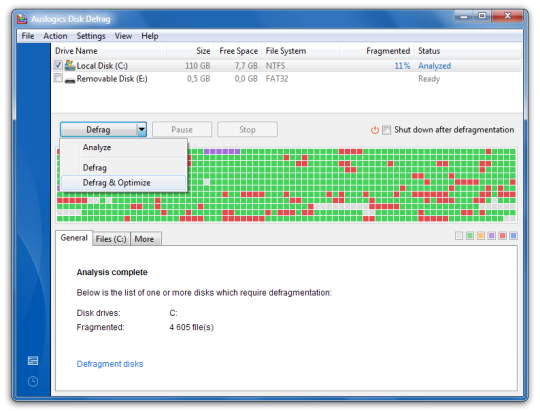Image resolution: width=540 pixels, height=411 pixels.
Task: Switch to the General tab
Action: pyautogui.click(x=74, y=238)
